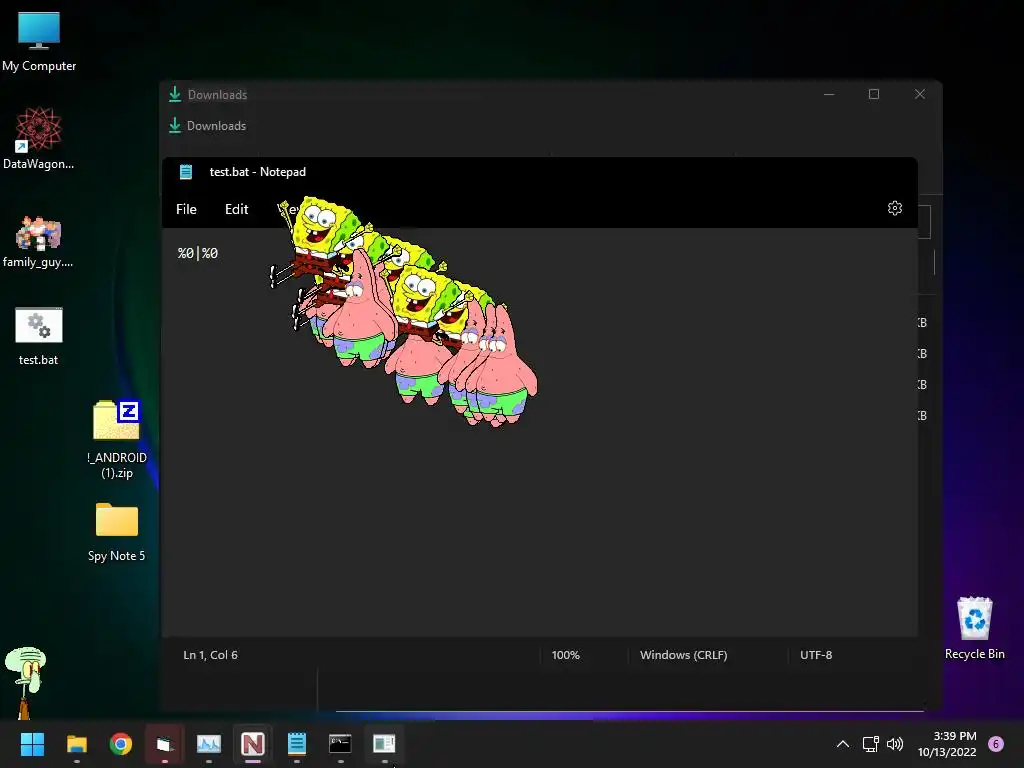Screen dimensions: 1024x768
Task: Select the Recycle Bin icon
Action: (974, 628)
